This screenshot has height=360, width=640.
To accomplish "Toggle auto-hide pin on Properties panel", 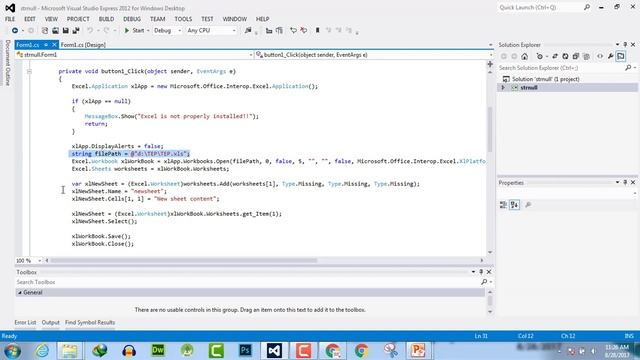I will (625, 182).
